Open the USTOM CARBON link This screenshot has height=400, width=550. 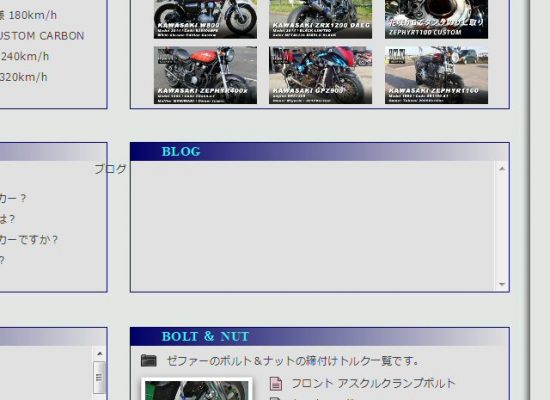click(42, 36)
